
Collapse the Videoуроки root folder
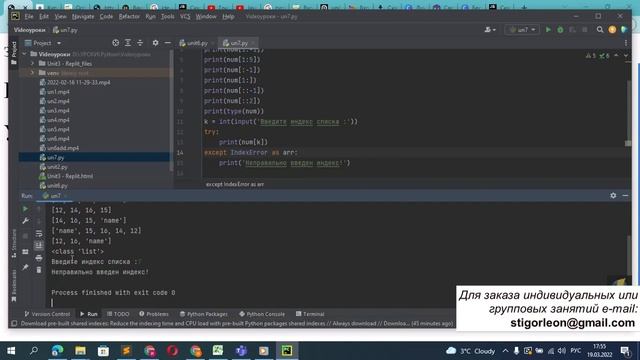pos(24,54)
